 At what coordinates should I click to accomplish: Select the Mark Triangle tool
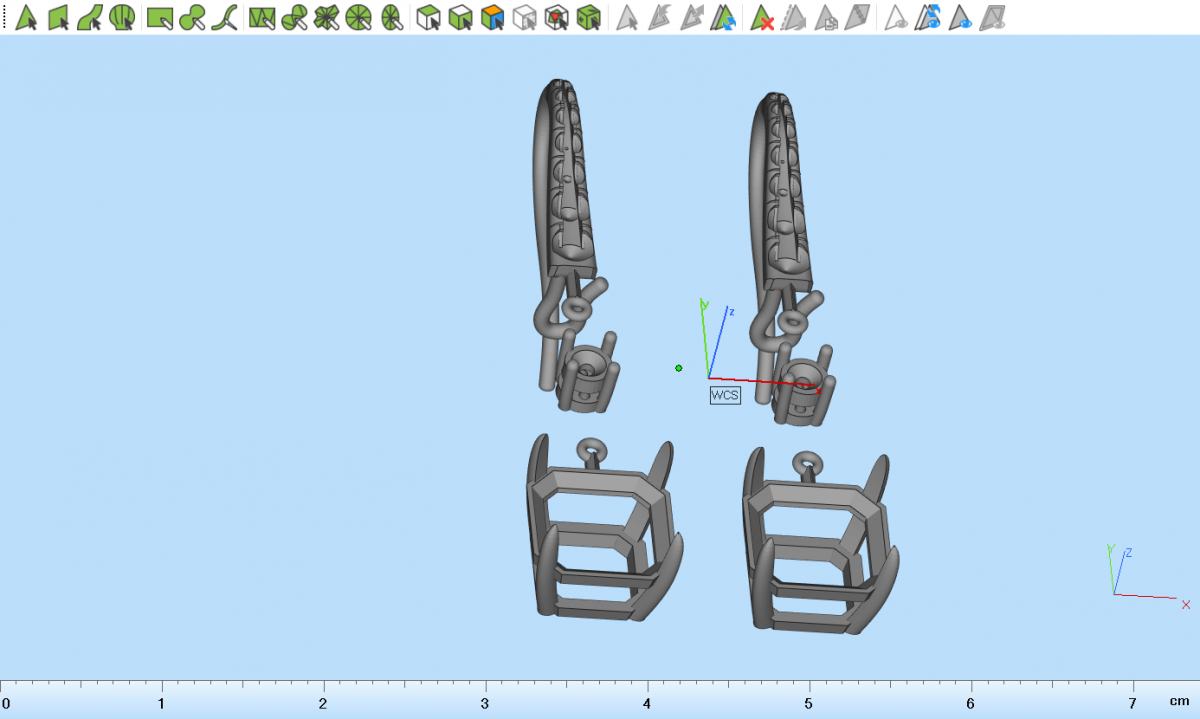click(x=26, y=17)
